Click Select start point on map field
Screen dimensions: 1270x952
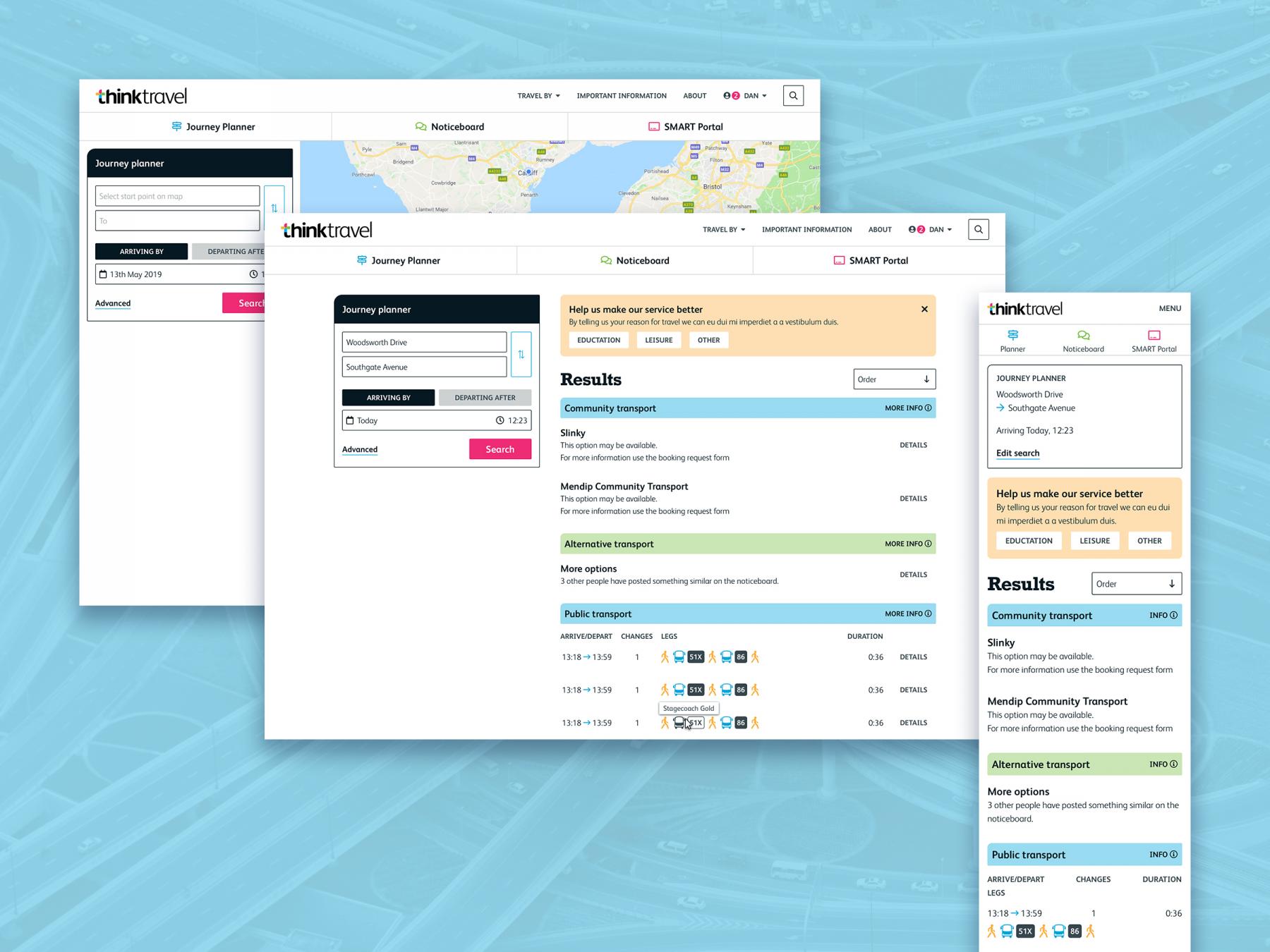(177, 196)
